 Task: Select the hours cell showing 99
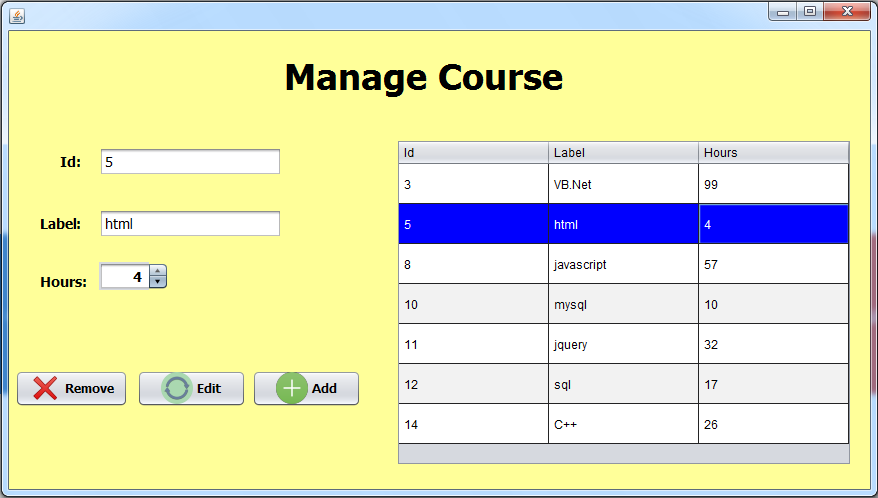coord(774,184)
